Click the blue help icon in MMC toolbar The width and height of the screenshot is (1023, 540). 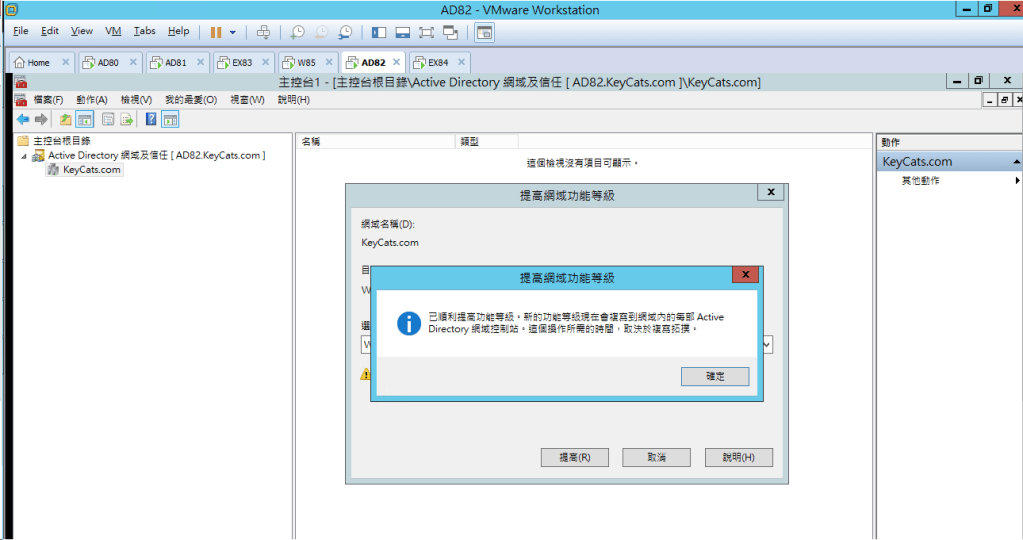(x=151, y=119)
